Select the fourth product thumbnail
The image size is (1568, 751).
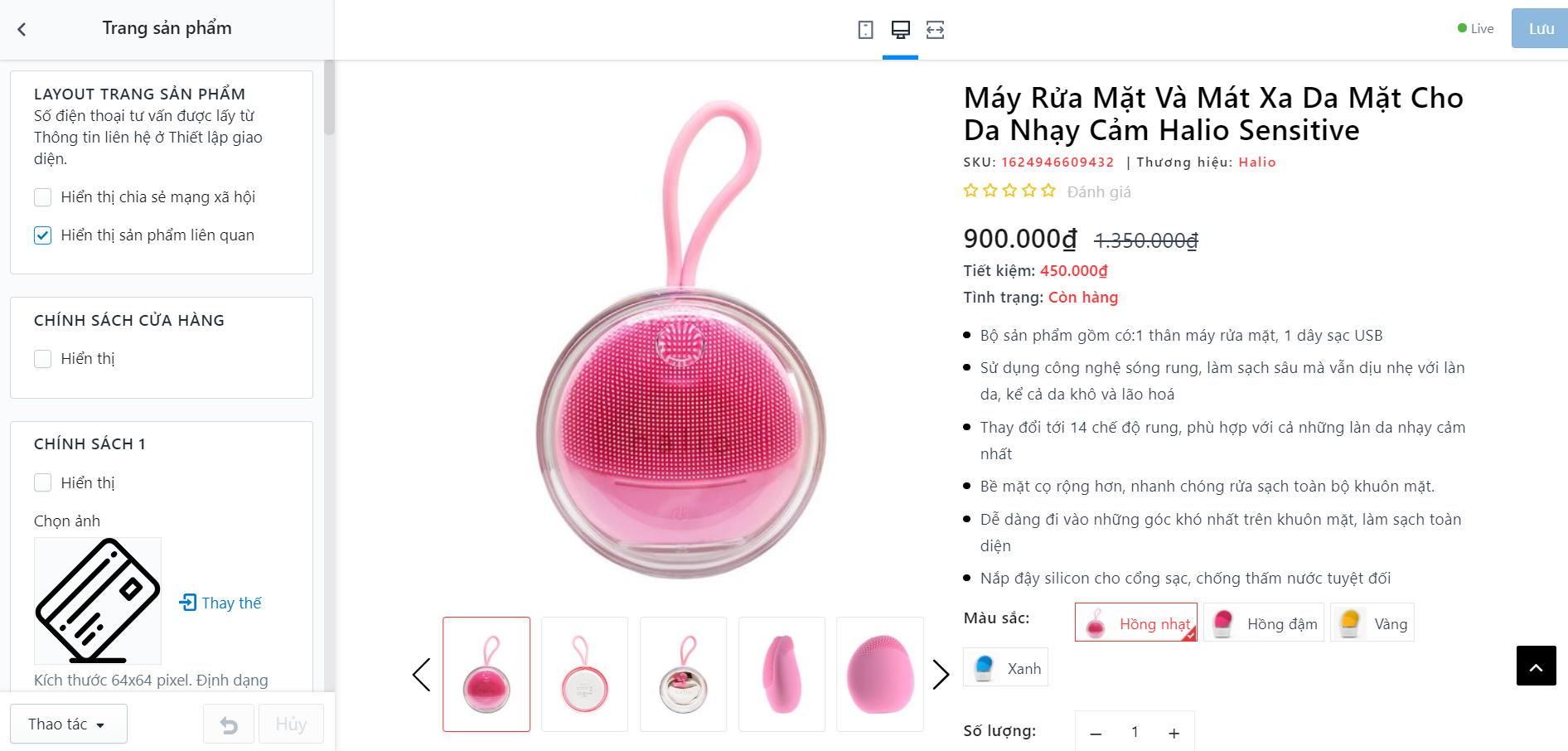pos(782,674)
